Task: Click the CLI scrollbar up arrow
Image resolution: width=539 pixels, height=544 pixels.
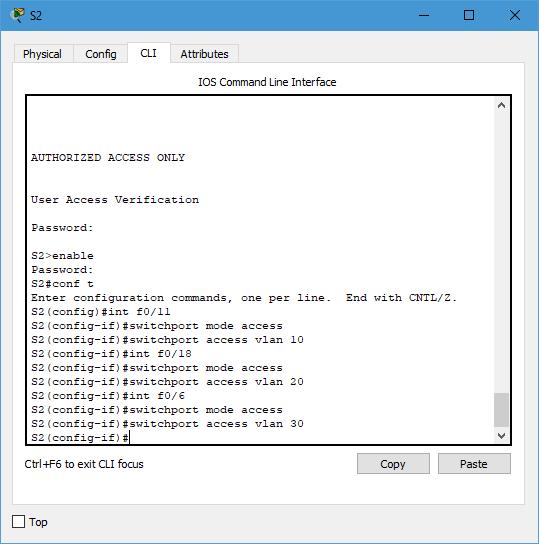Action: point(501,105)
